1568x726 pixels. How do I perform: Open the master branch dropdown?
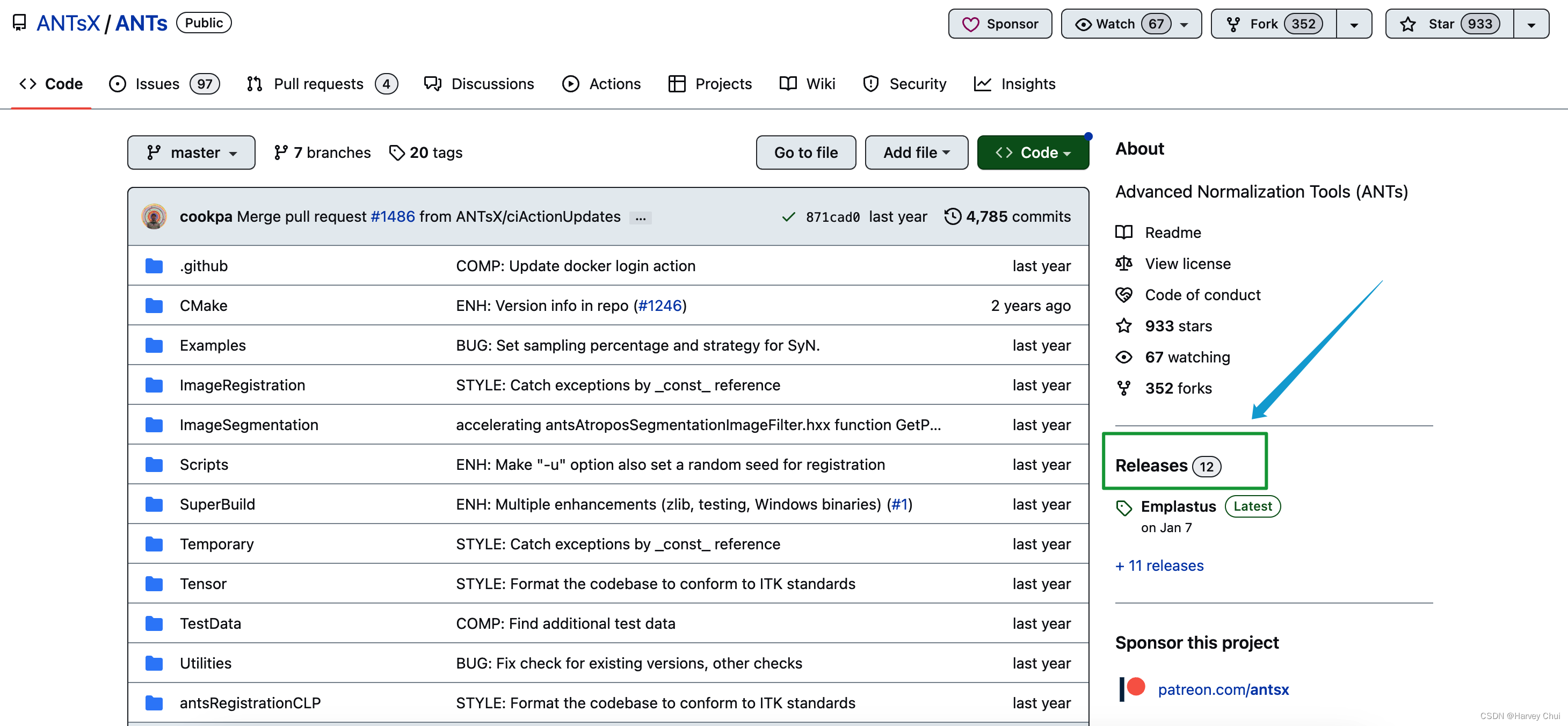(x=191, y=153)
